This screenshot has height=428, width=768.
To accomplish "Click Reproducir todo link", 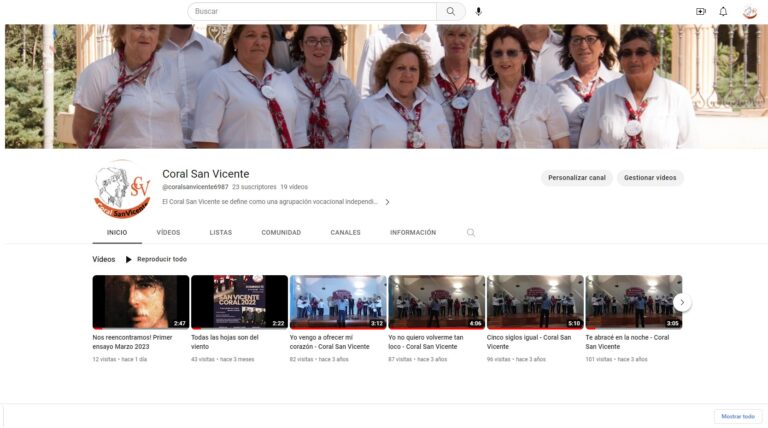I will [x=162, y=259].
